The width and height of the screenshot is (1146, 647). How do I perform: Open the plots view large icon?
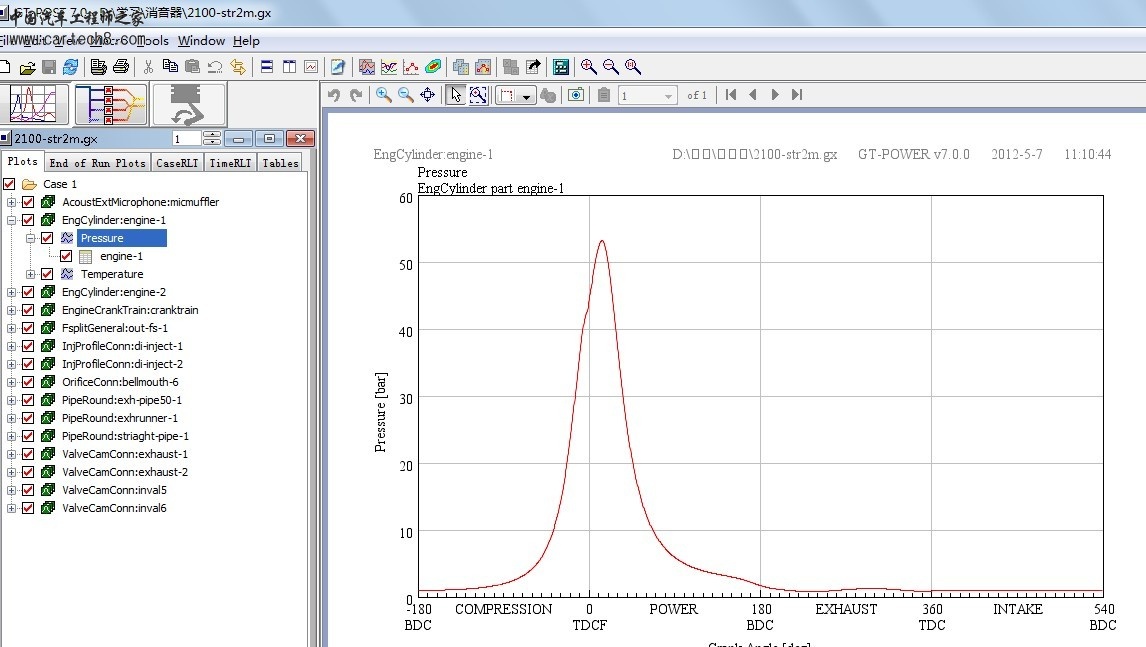(34, 104)
